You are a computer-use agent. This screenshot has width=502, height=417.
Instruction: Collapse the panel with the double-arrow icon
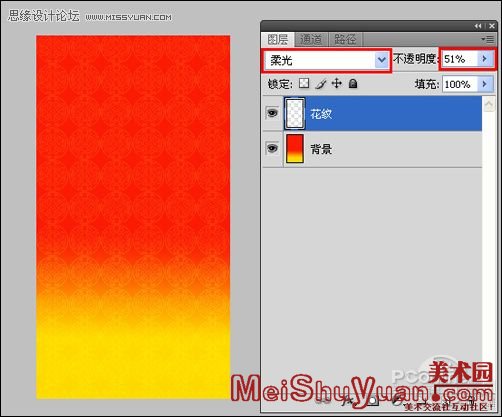pyautogui.click(x=478, y=26)
